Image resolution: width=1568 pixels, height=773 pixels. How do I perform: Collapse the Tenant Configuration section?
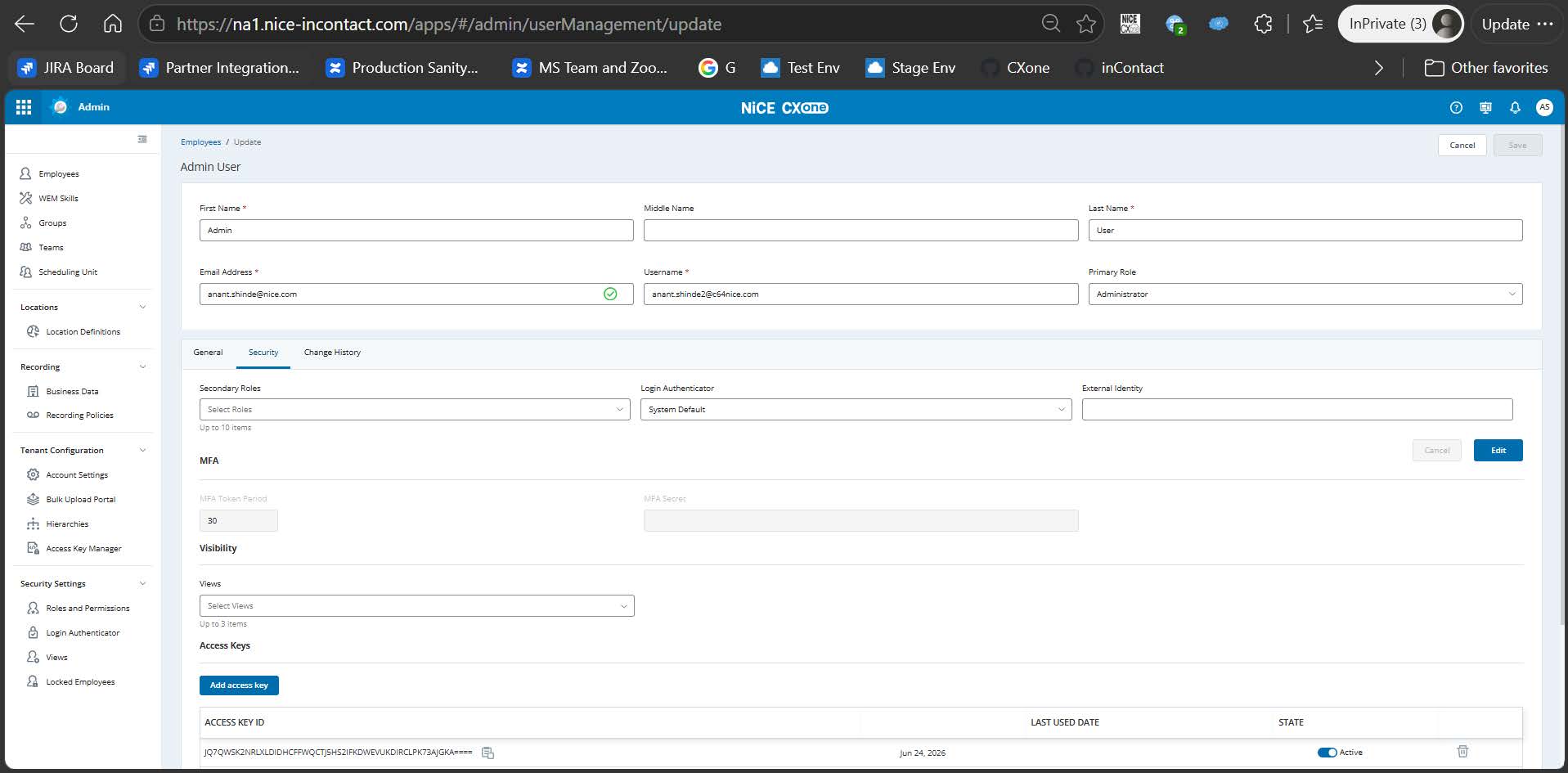tap(142, 450)
